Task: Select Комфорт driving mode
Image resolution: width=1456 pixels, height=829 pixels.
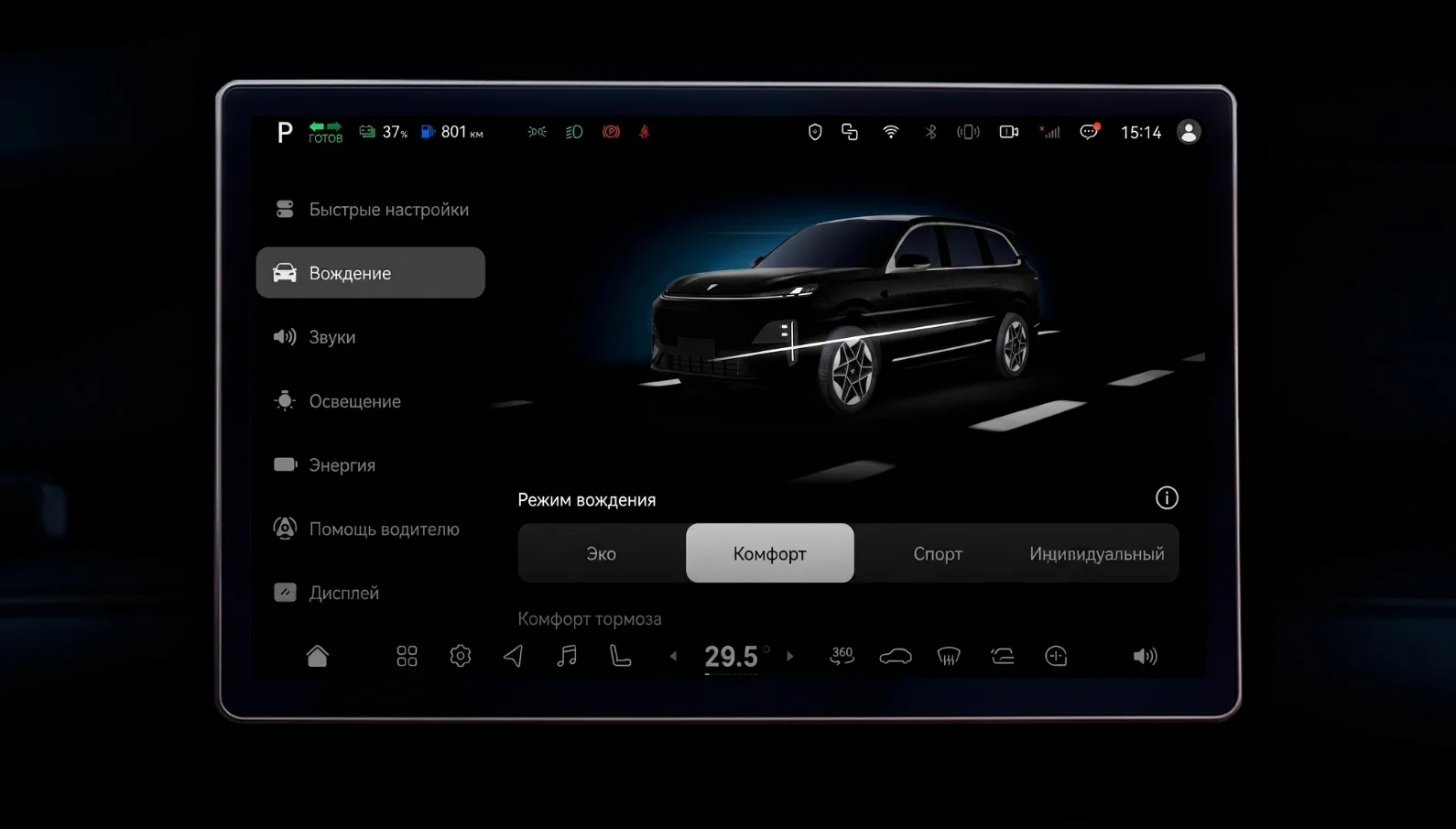Action: coord(770,553)
